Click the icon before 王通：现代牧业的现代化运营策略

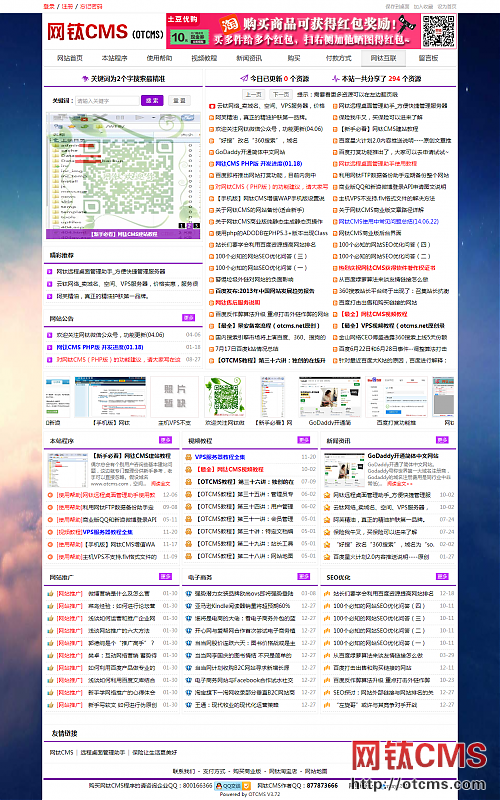tap(189, 705)
